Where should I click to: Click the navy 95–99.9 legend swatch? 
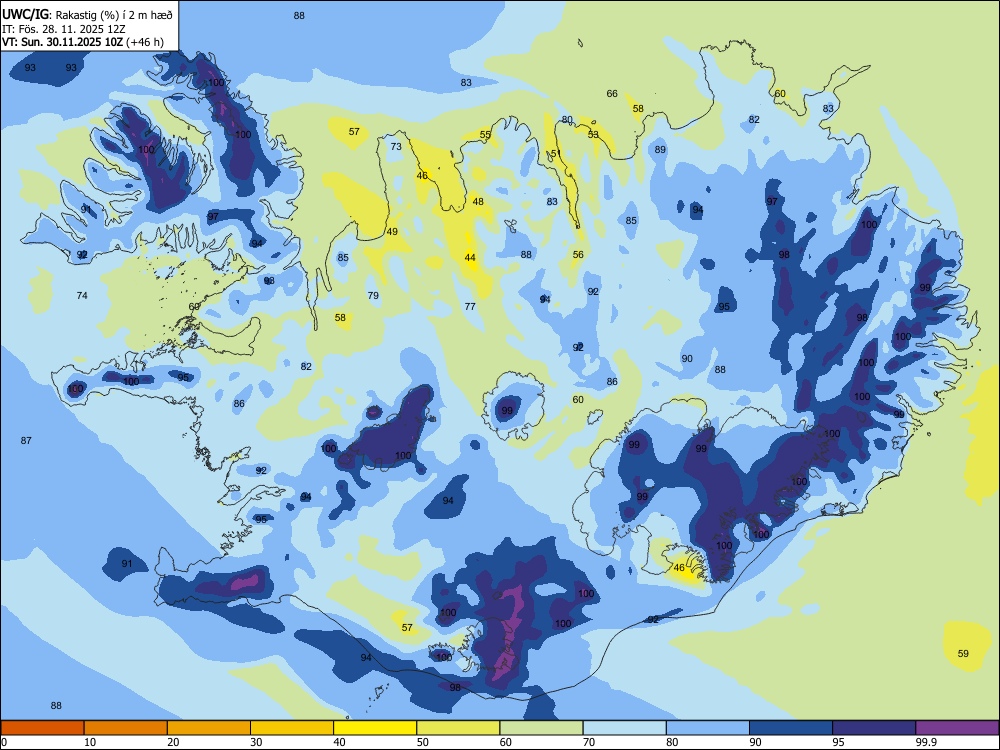874,728
